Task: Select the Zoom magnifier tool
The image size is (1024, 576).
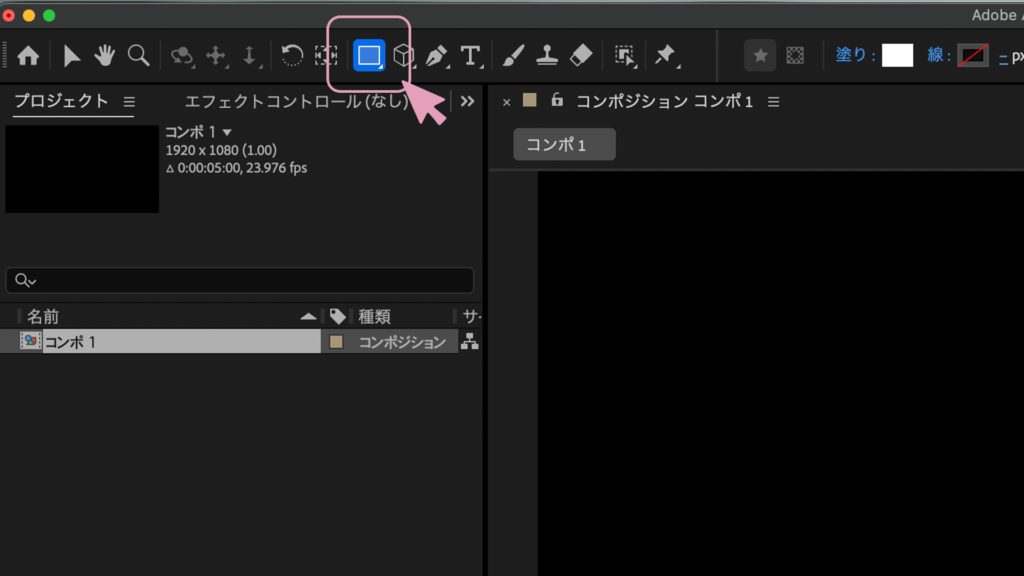Action: click(x=138, y=56)
